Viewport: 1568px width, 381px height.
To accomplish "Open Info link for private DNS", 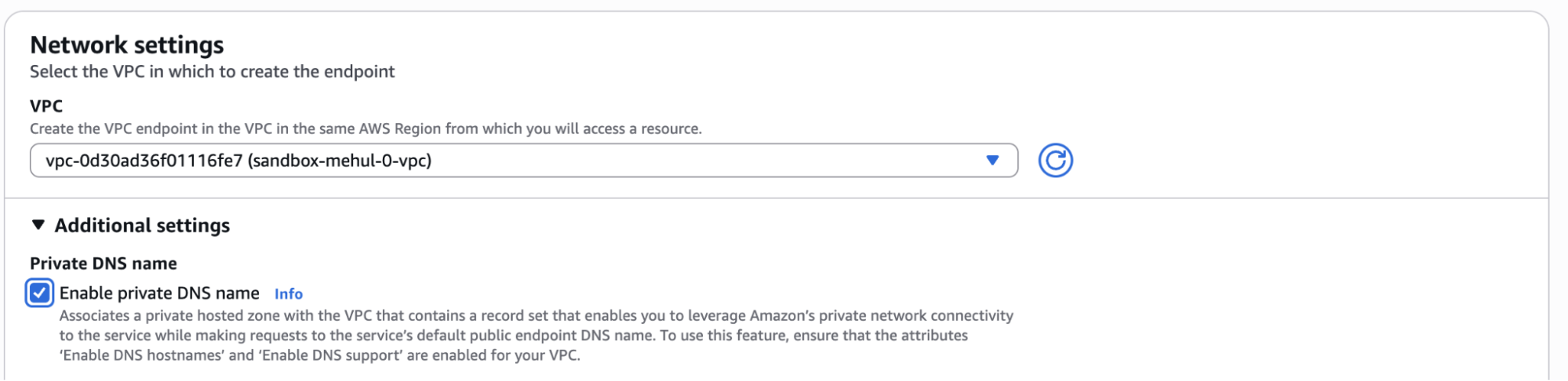I will pos(288,294).
